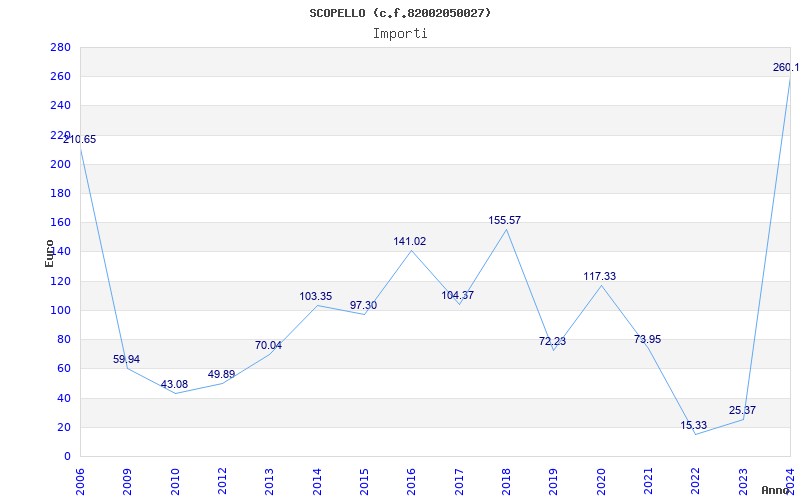This screenshot has width=800, height=500.
Task: Click the 117.33 label above 2020
Action: (x=599, y=277)
